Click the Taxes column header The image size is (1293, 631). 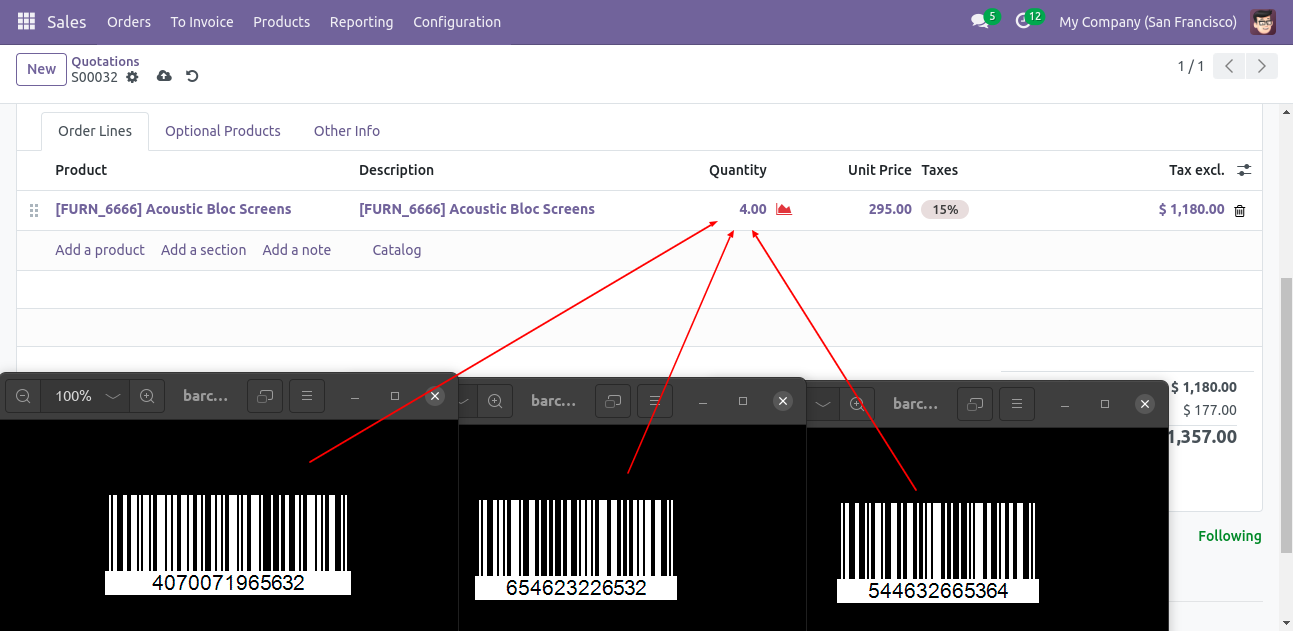click(940, 170)
